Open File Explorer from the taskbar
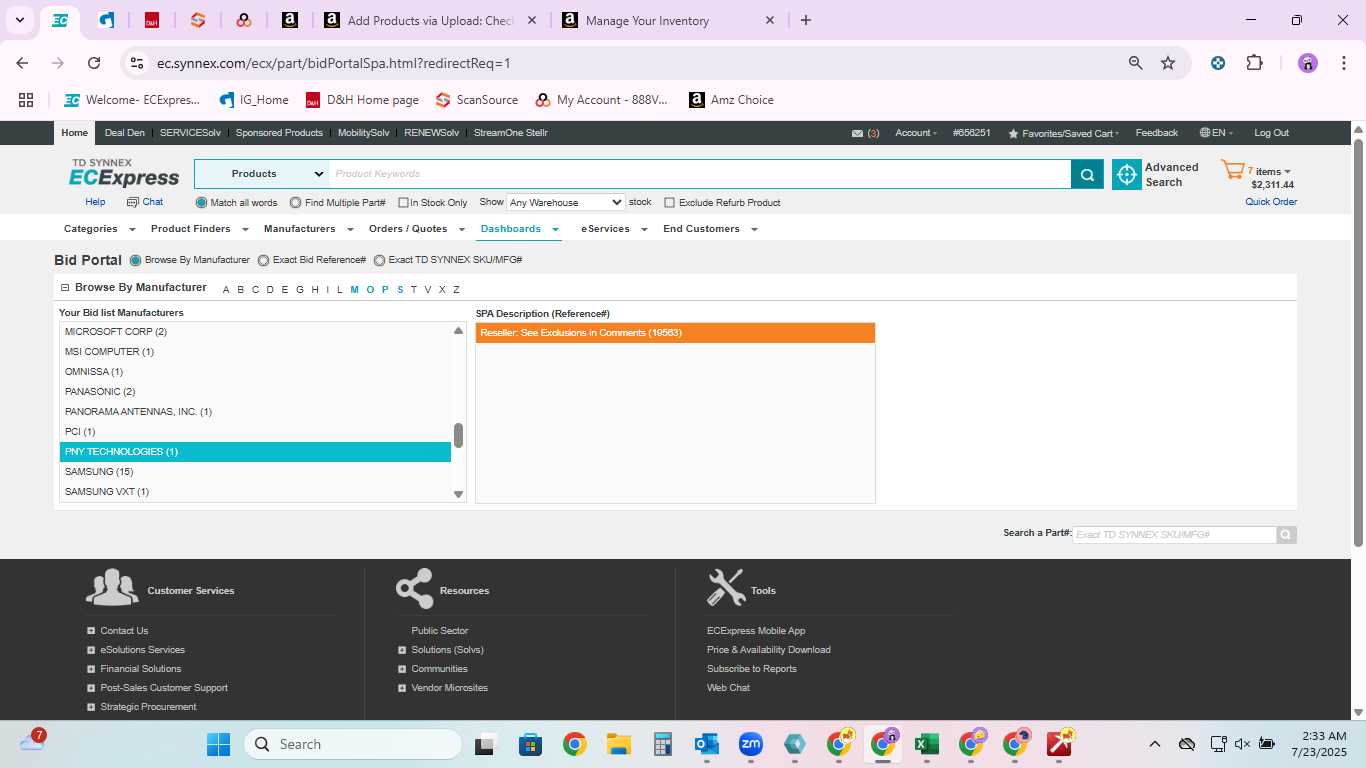 click(618, 744)
